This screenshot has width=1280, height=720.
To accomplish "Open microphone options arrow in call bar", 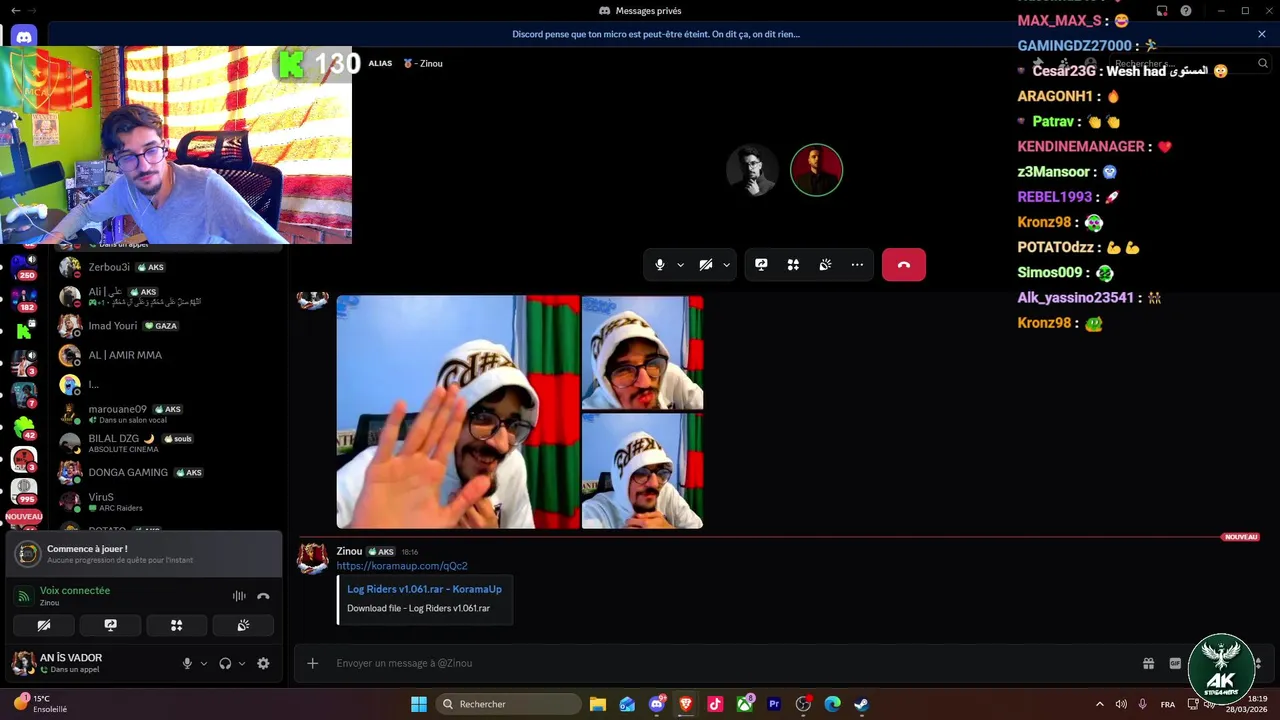I will click(x=680, y=265).
